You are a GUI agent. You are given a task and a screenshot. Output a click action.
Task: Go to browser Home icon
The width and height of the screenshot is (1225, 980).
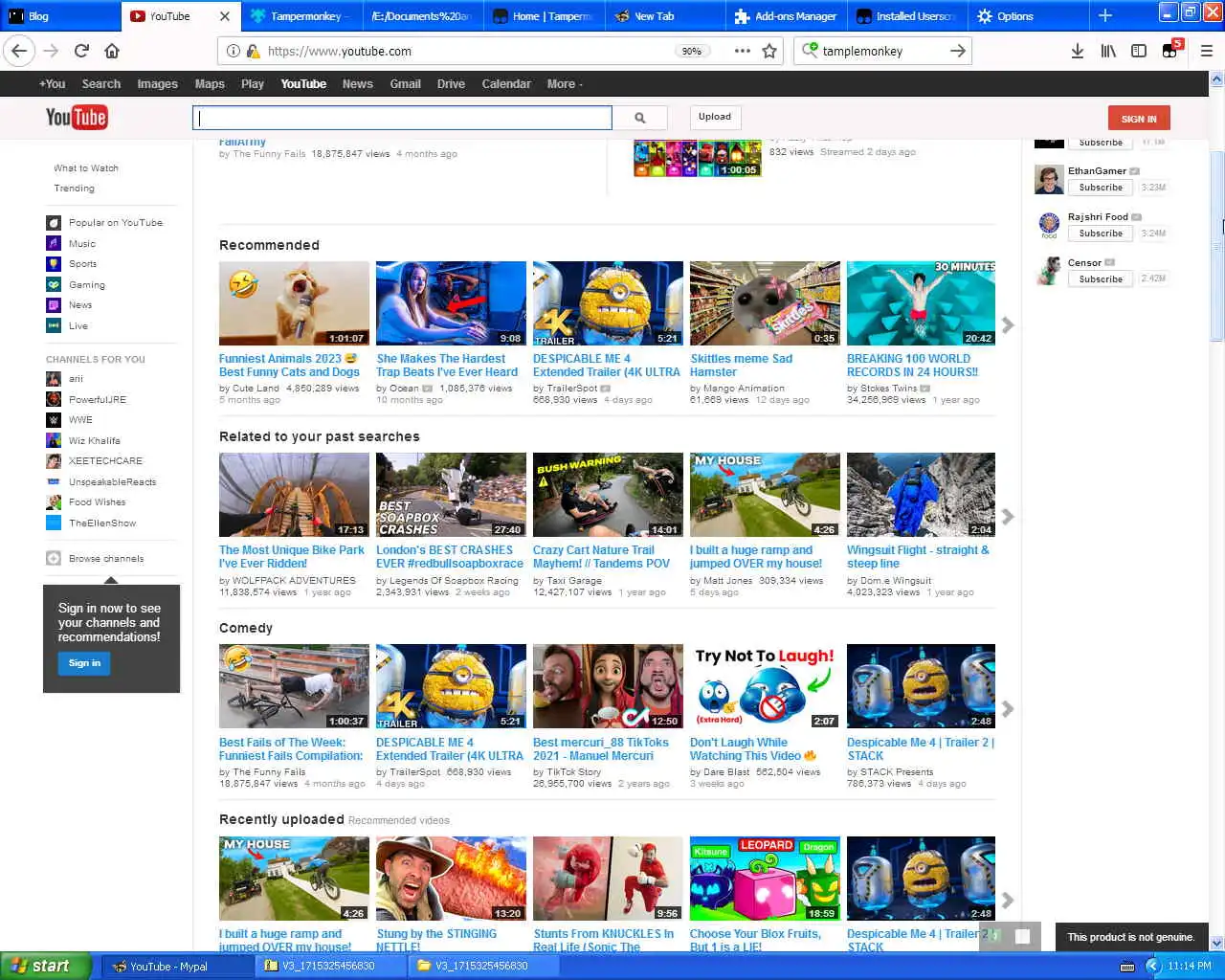(112, 51)
